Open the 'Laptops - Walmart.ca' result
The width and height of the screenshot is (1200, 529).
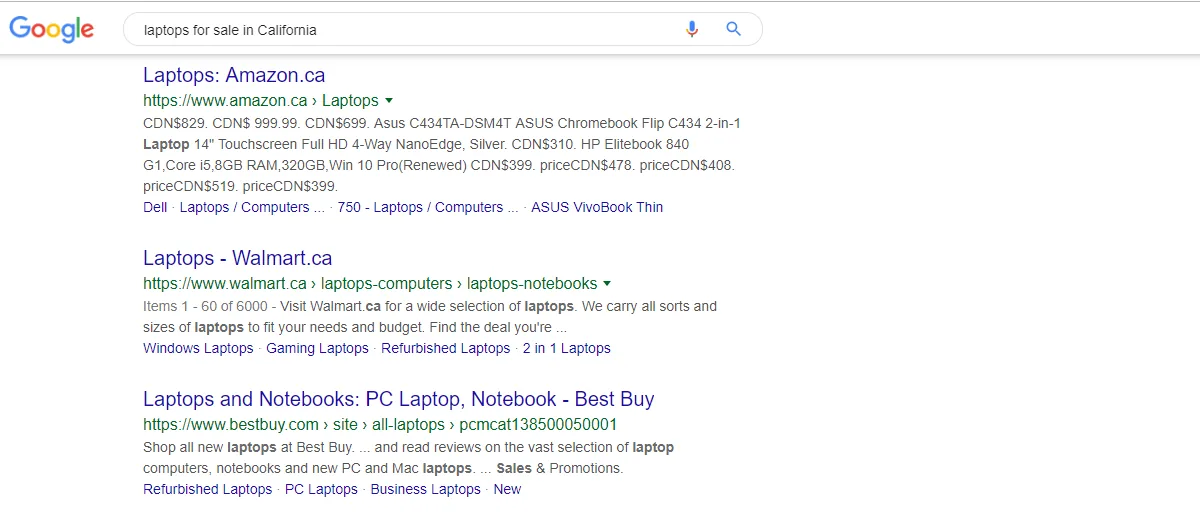click(237, 258)
